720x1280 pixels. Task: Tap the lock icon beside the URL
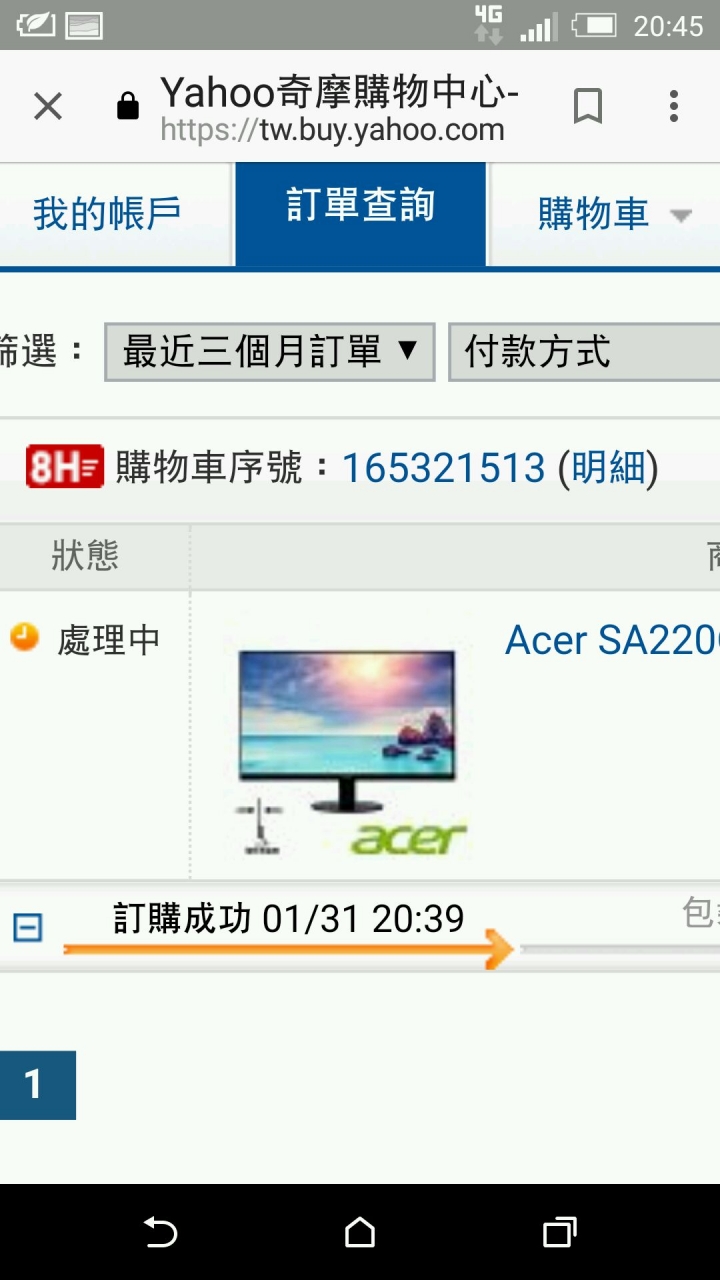(x=128, y=106)
